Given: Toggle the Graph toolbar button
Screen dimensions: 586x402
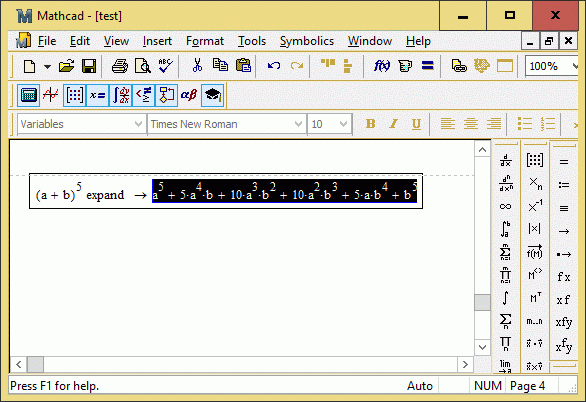Looking at the screenshot, I should (50, 95).
